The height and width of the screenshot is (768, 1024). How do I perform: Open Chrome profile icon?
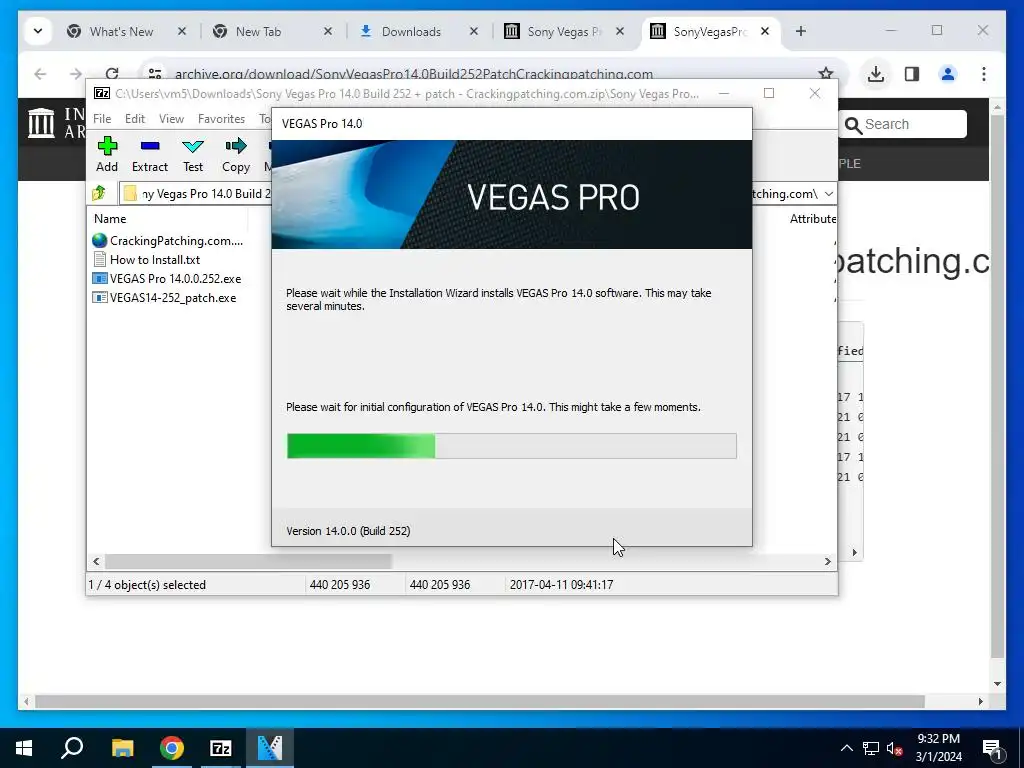click(948, 74)
